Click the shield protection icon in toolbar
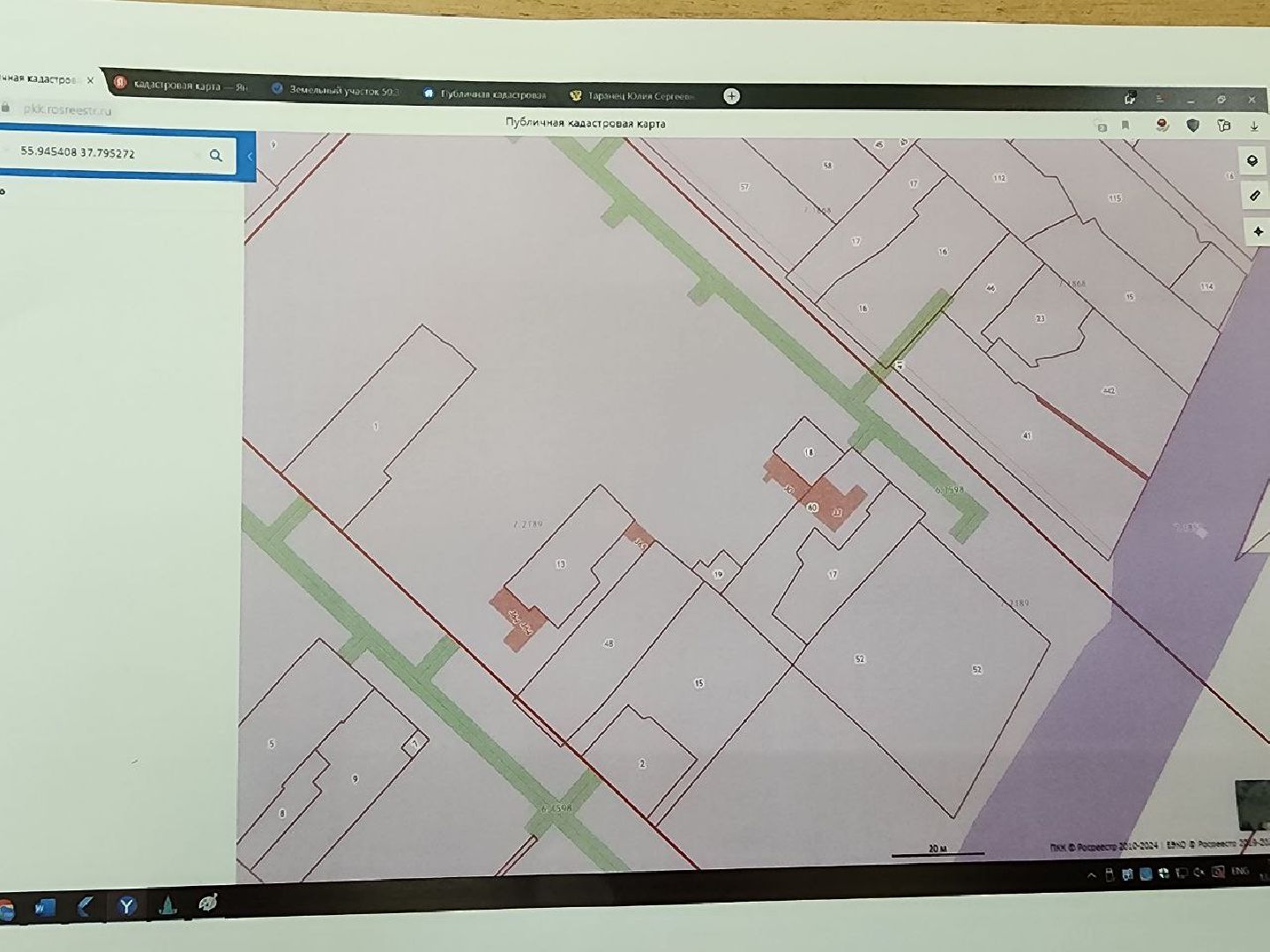This screenshot has width=1270, height=952. [x=1193, y=125]
